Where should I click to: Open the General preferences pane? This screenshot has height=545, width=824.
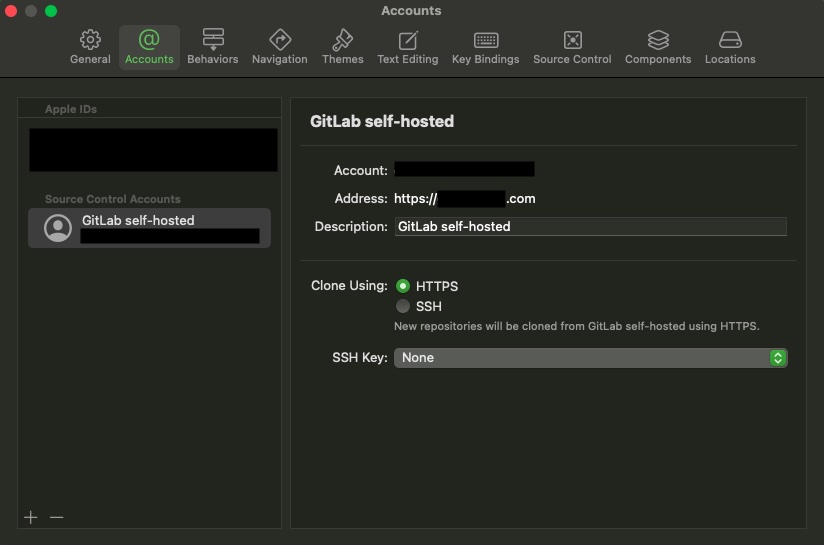(x=90, y=46)
